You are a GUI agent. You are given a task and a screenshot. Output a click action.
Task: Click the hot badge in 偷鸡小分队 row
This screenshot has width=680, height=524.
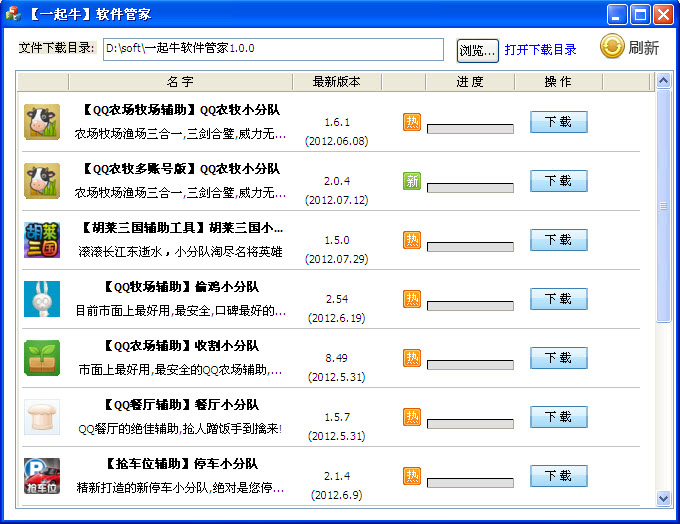pos(412,299)
